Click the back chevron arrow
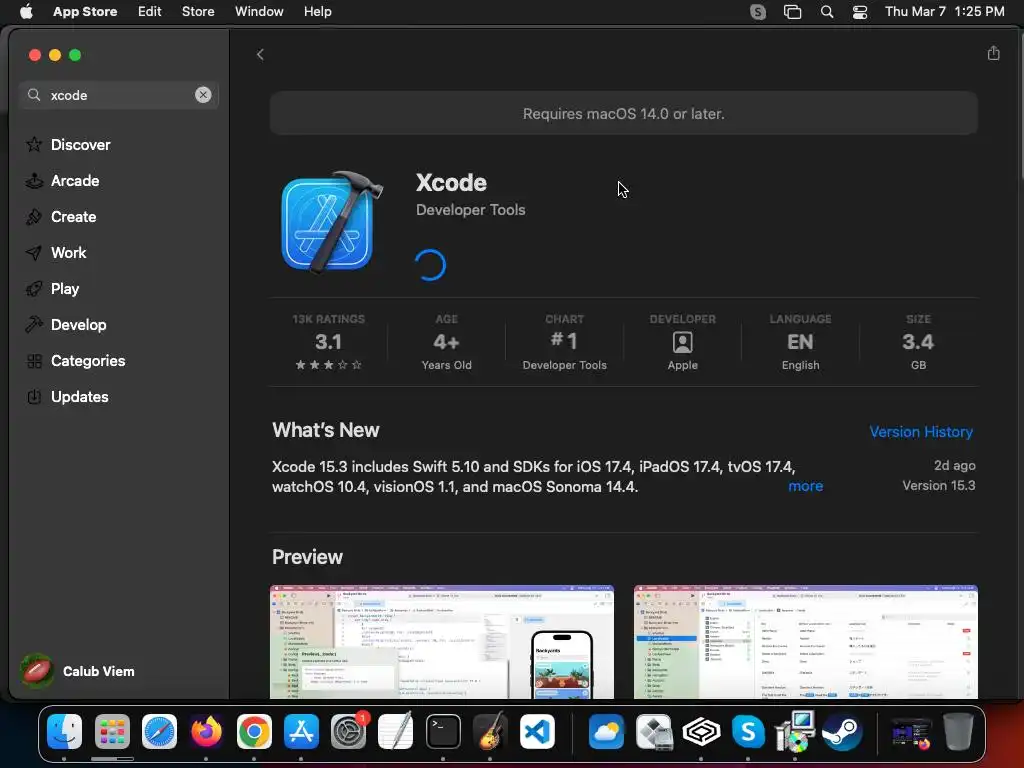Viewport: 1024px width, 768px height. pos(260,55)
